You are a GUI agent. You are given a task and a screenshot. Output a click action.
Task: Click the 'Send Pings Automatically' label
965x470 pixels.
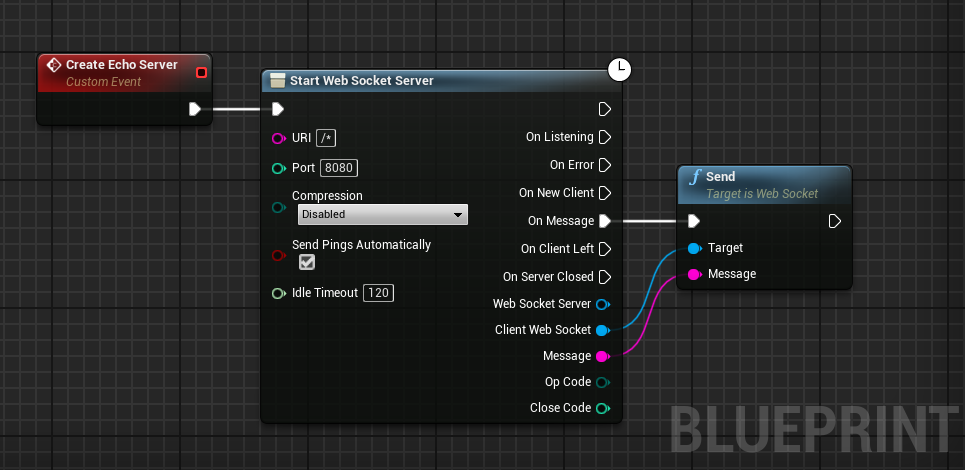click(x=361, y=244)
